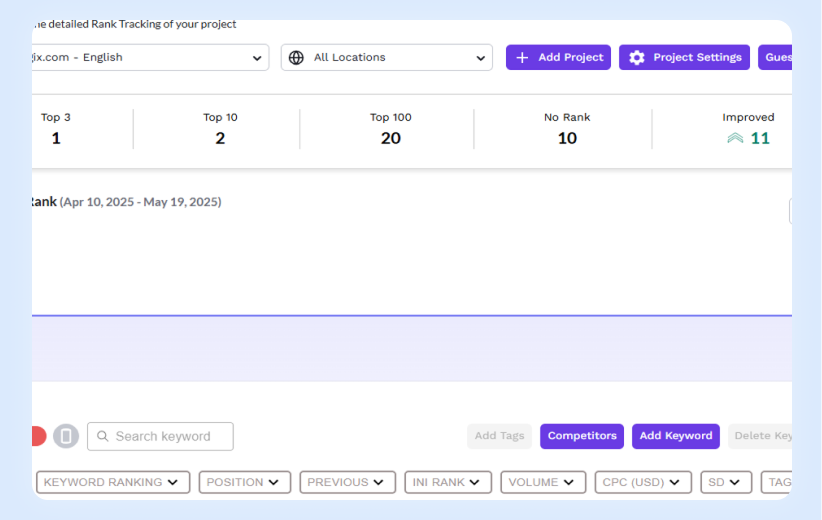This screenshot has width=822, height=520.
Task: Open the All Locations dropdown
Action: point(386,58)
